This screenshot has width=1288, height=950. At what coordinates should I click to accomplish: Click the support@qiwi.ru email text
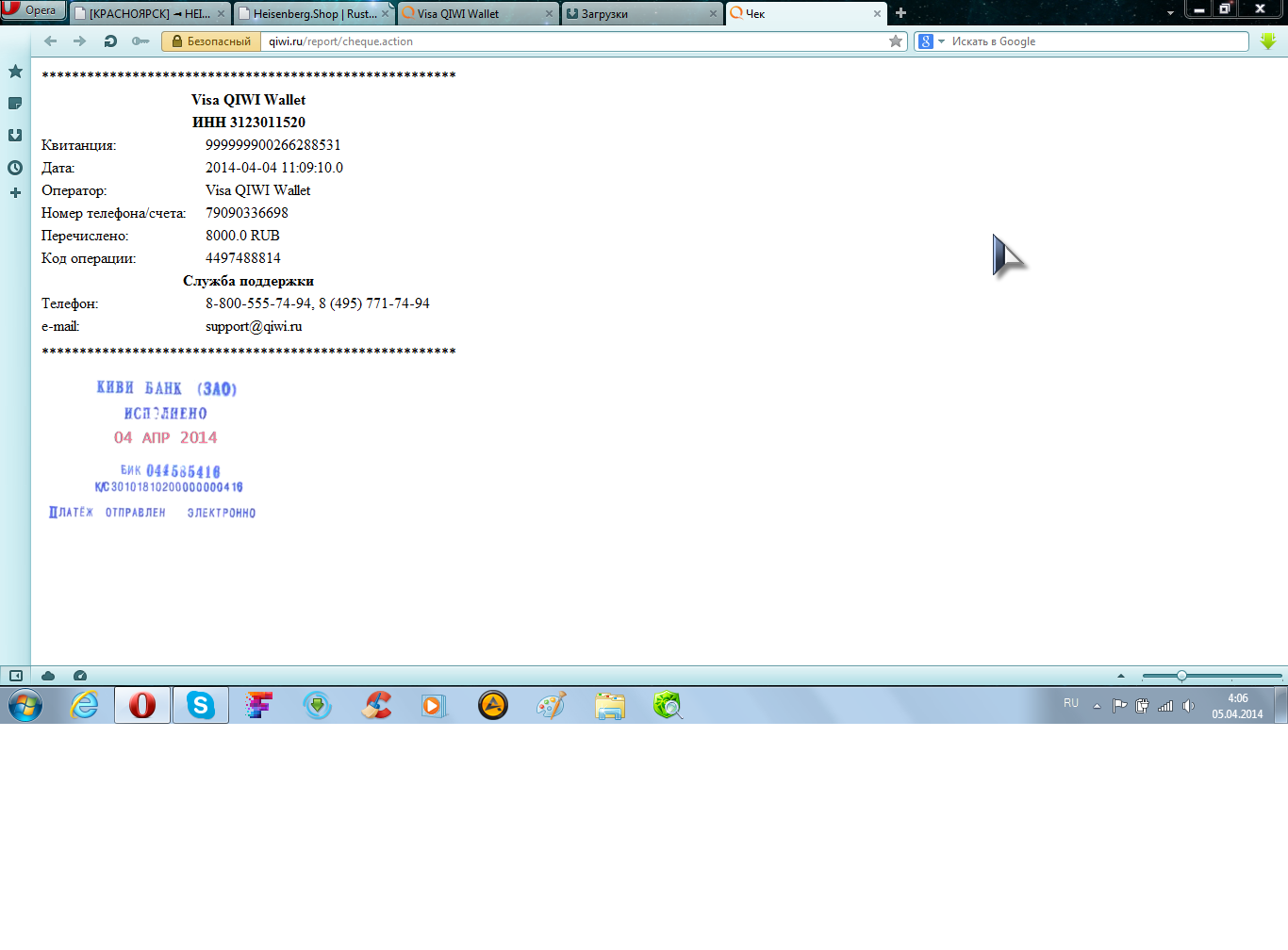(254, 326)
